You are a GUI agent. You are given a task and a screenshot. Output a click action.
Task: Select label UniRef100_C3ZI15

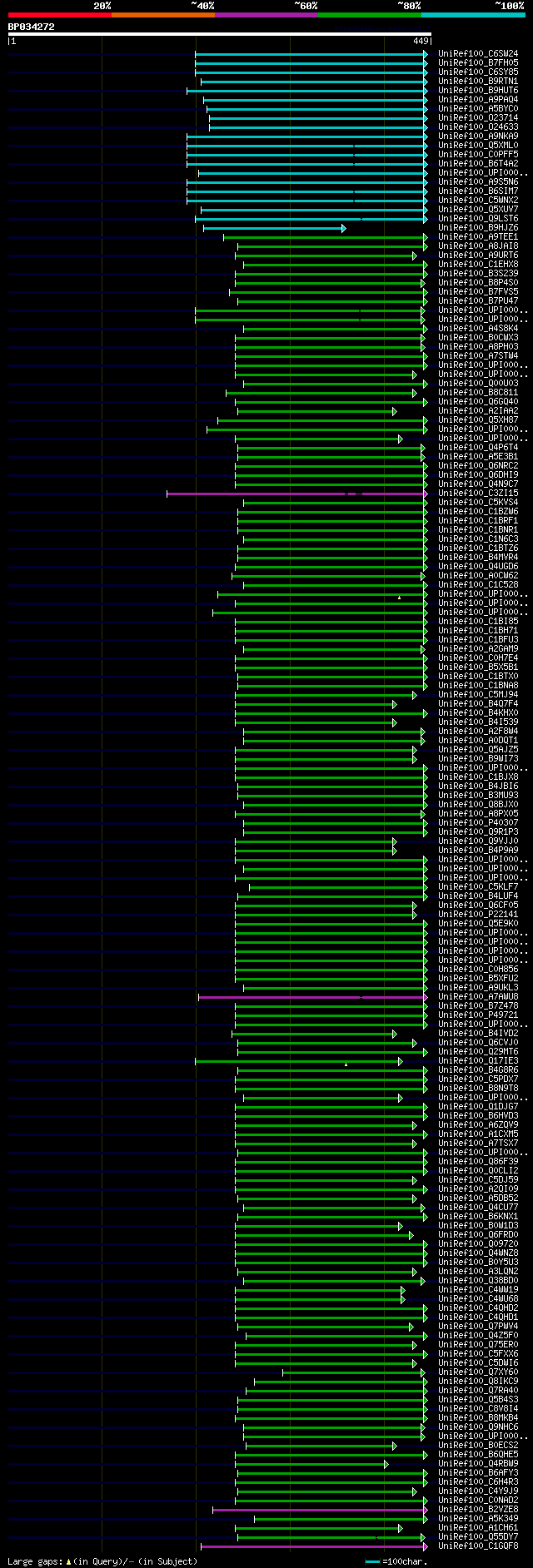pos(478,494)
